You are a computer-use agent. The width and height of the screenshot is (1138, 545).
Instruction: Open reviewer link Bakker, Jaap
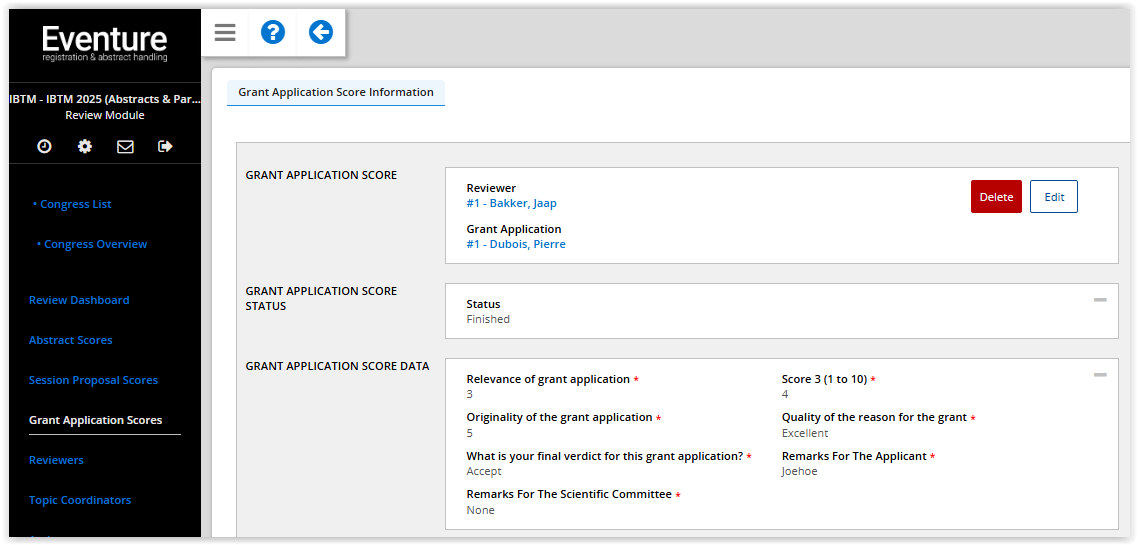click(511, 203)
